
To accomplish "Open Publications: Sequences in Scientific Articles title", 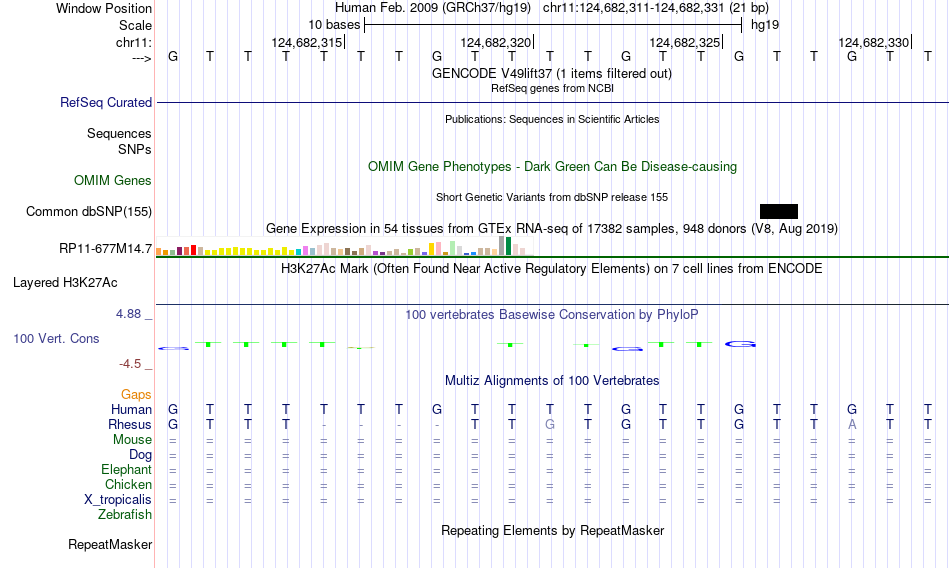I will (x=552, y=119).
